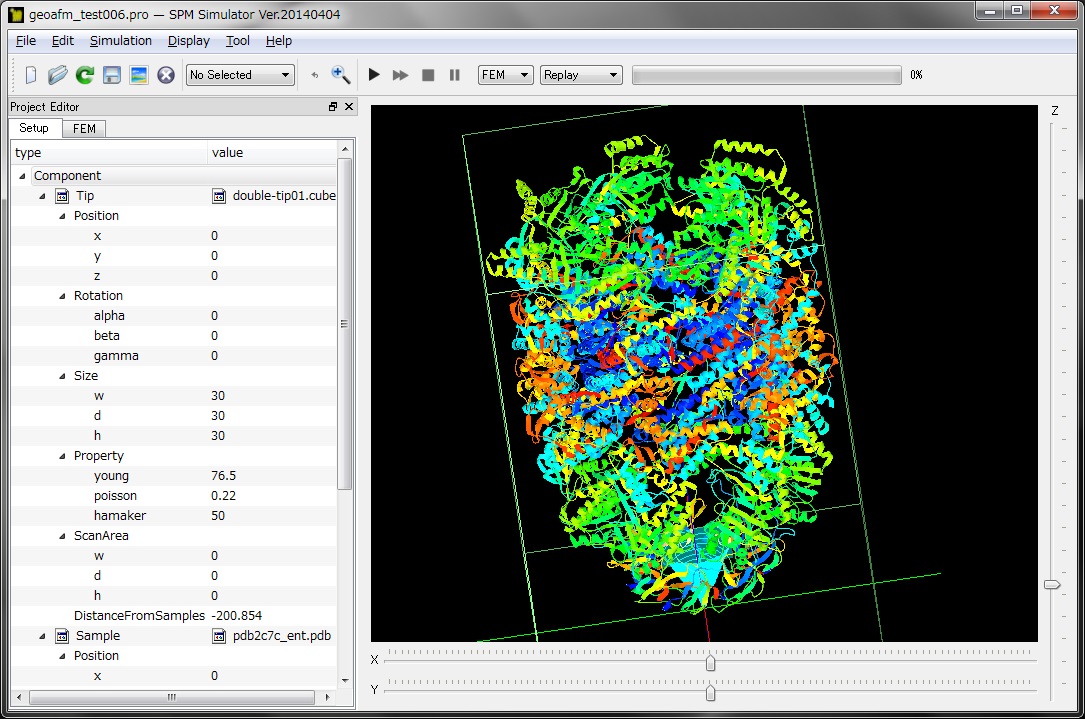The image size is (1085, 719).
Task: Select the young value 76.5
Action: [x=224, y=476]
